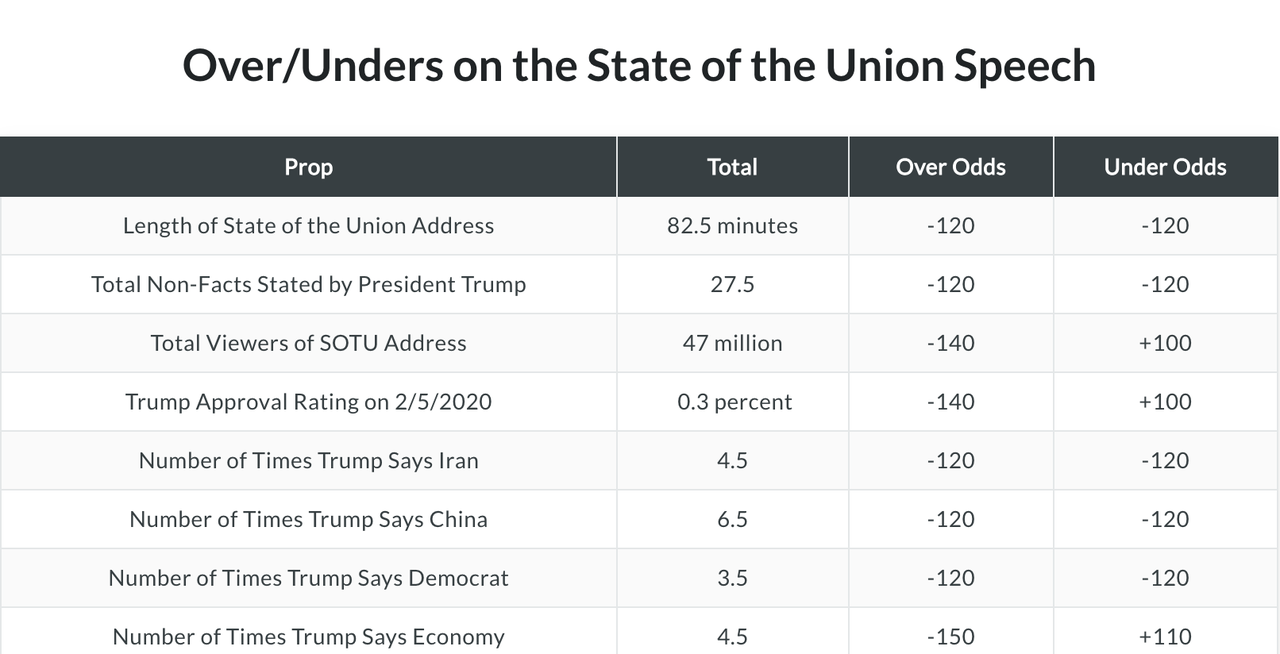The width and height of the screenshot is (1280, 654).
Task: Select the "27.5" total value
Action: 732,284
